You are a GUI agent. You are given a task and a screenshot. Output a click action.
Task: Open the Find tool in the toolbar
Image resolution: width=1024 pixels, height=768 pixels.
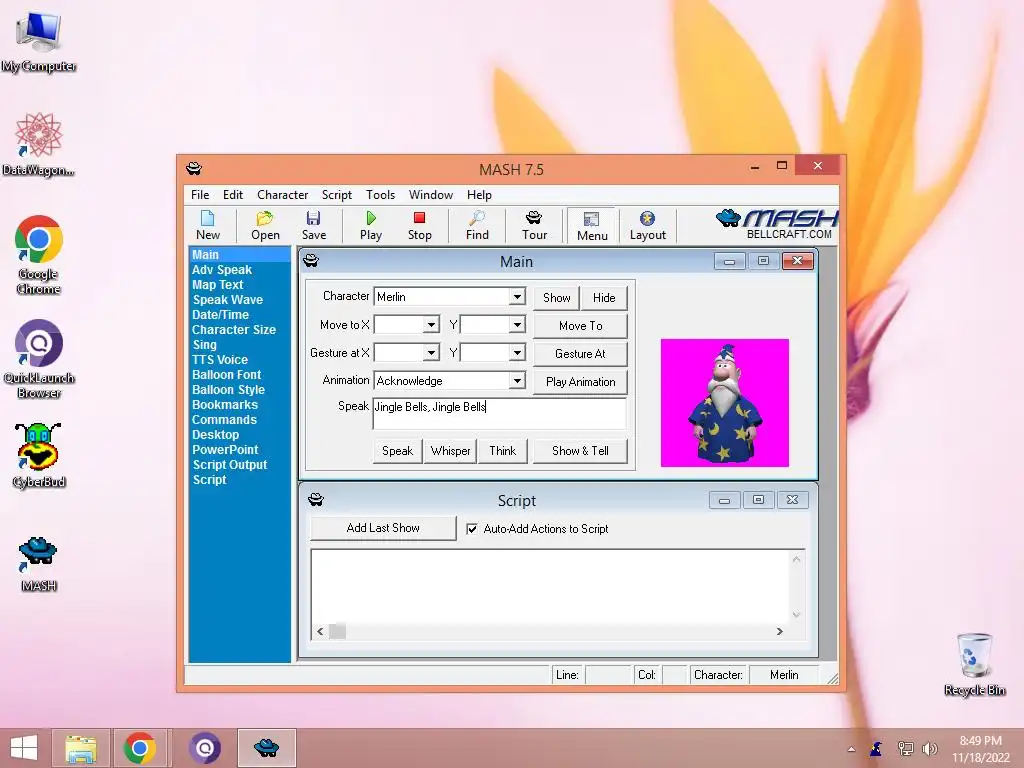pos(477,225)
